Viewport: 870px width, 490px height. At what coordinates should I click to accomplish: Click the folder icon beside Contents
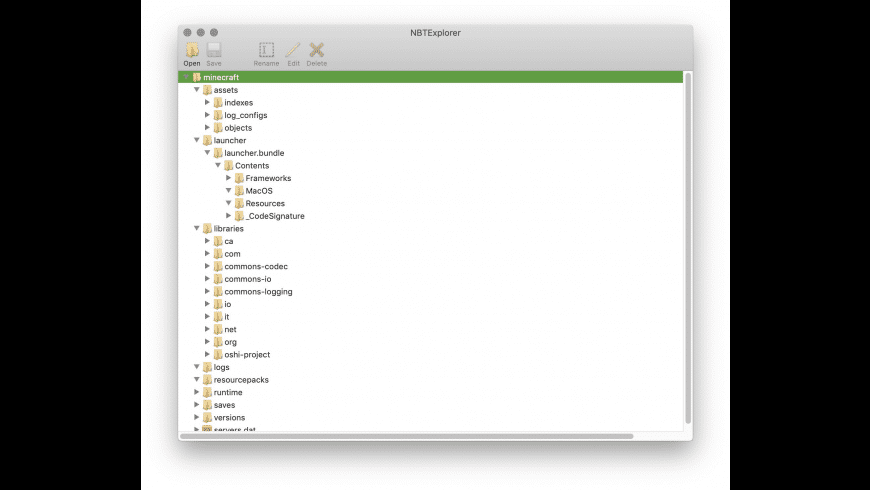tap(228, 165)
